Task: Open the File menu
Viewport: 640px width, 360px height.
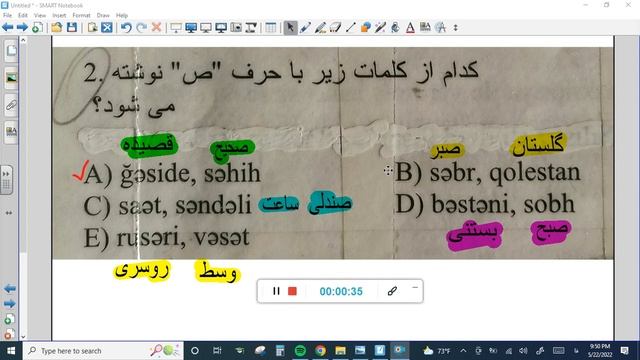Action: [7, 15]
